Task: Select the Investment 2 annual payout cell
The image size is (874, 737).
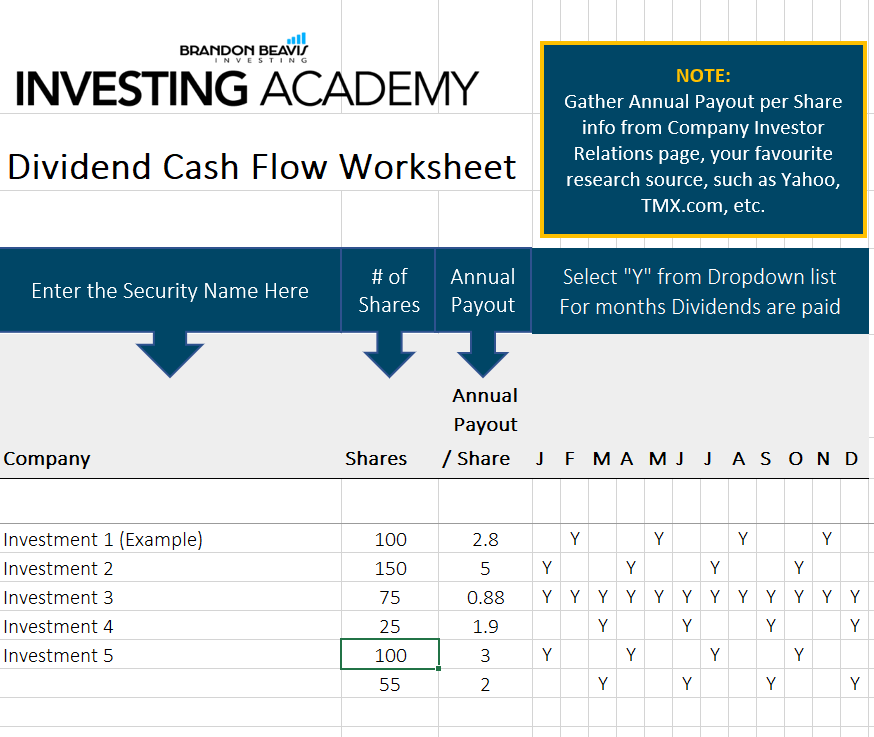Action: [485, 568]
